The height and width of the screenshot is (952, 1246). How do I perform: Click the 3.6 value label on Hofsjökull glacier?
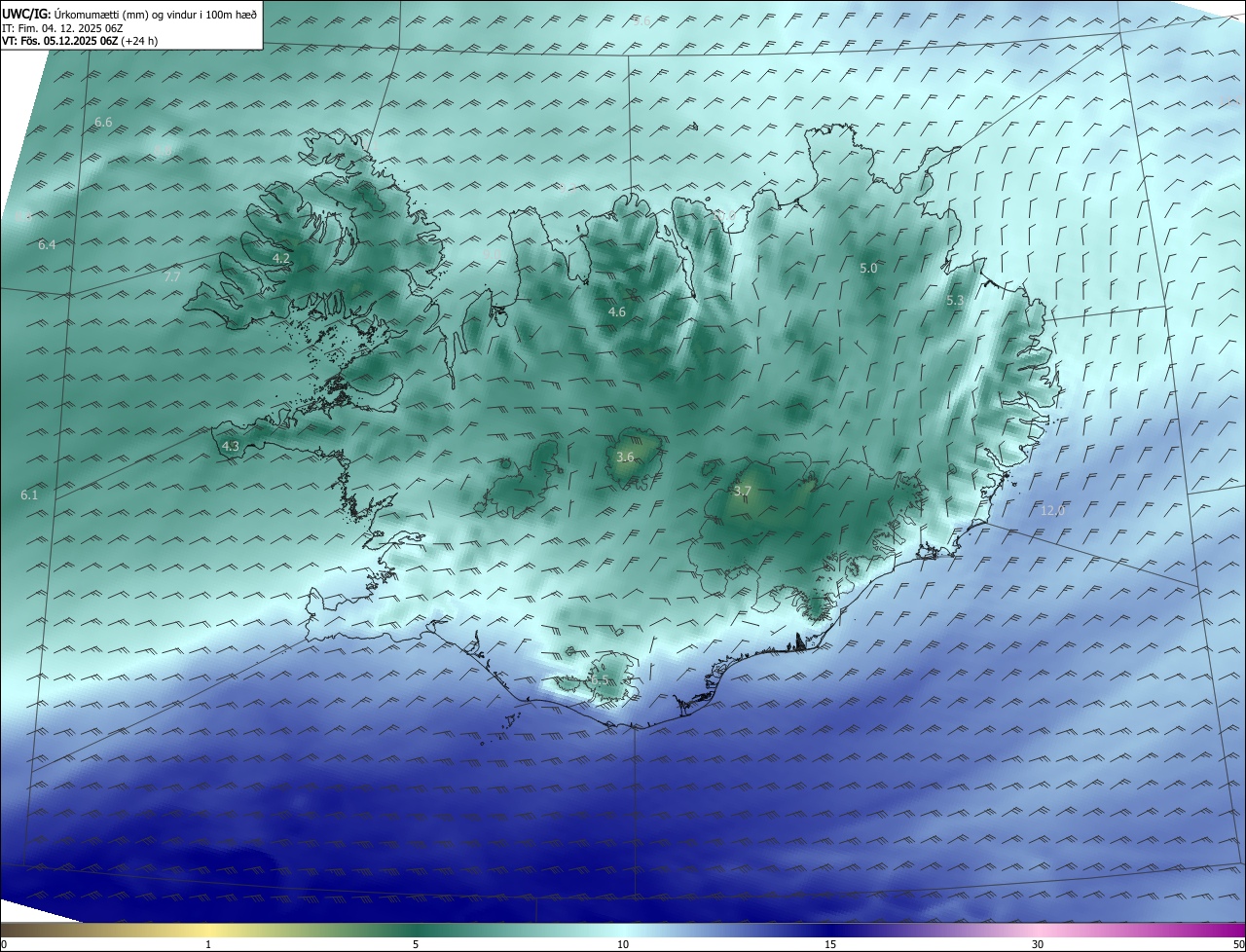(626, 458)
